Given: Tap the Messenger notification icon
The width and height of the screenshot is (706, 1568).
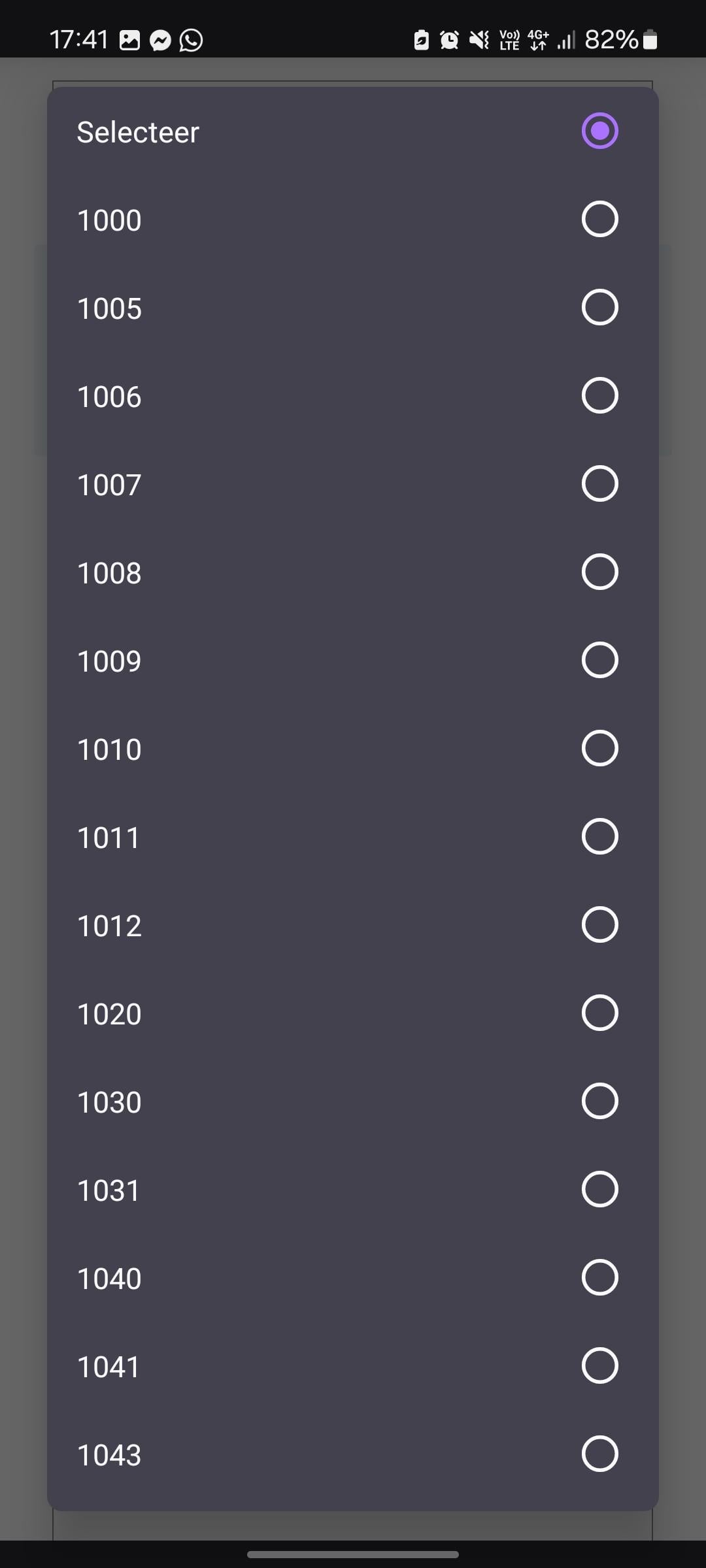Looking at the screenshot, I should pos(160,41).
